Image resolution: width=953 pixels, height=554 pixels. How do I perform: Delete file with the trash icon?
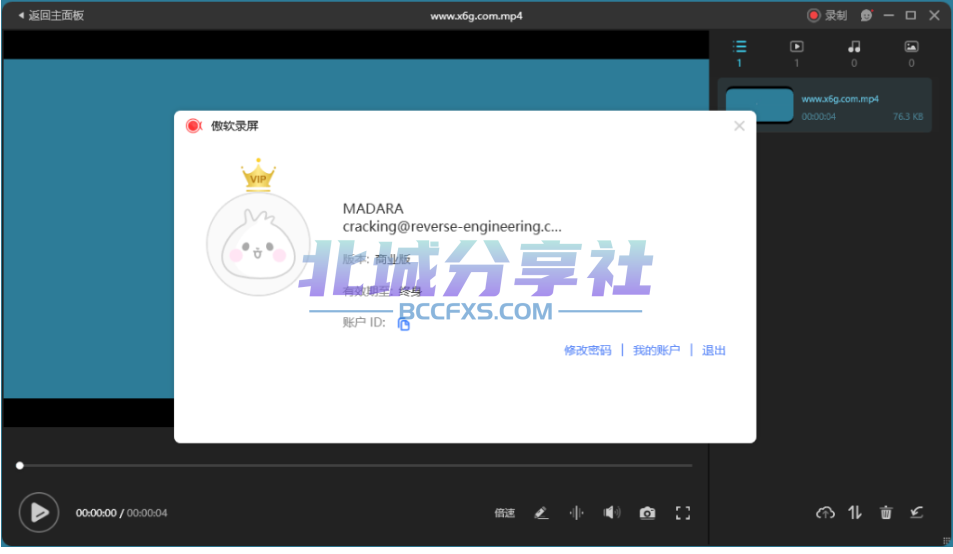[886, 513]
